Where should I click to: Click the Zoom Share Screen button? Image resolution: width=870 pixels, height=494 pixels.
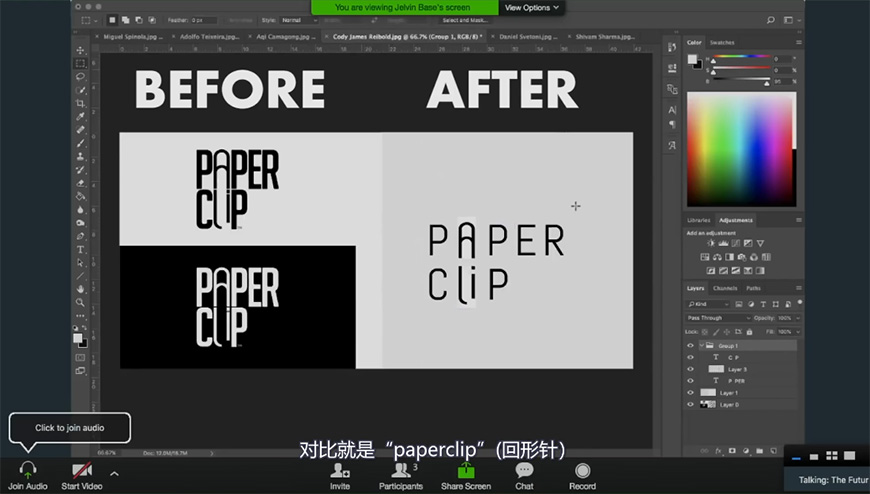[466, 476]
